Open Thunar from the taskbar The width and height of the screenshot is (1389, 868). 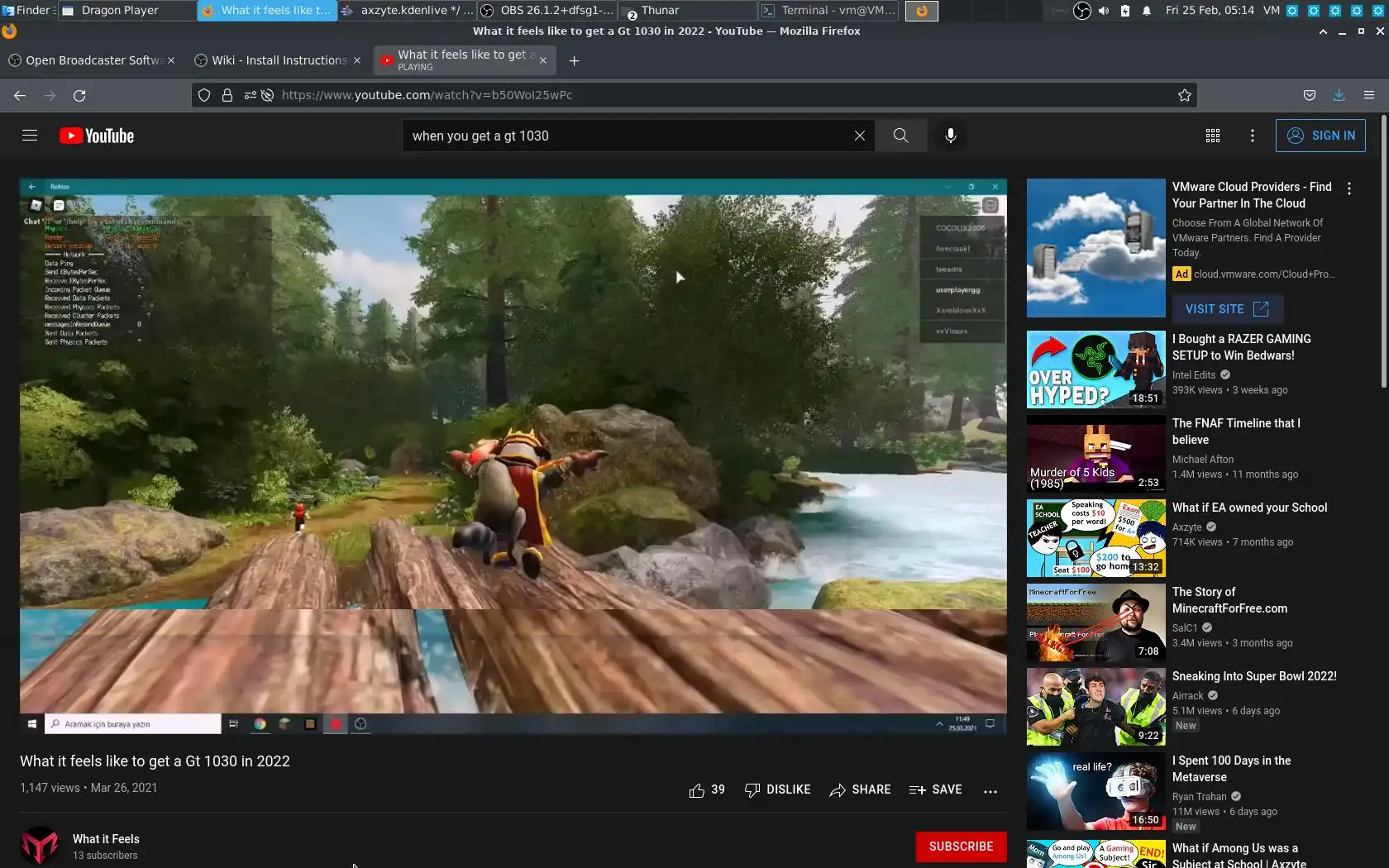(688, 10)
